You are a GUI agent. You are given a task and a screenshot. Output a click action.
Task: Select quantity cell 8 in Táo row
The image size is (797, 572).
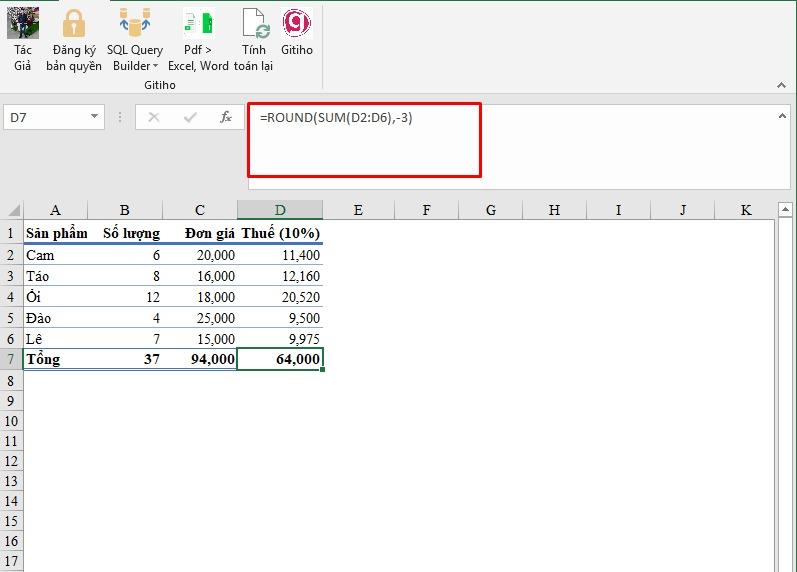(x=126, y=276)
